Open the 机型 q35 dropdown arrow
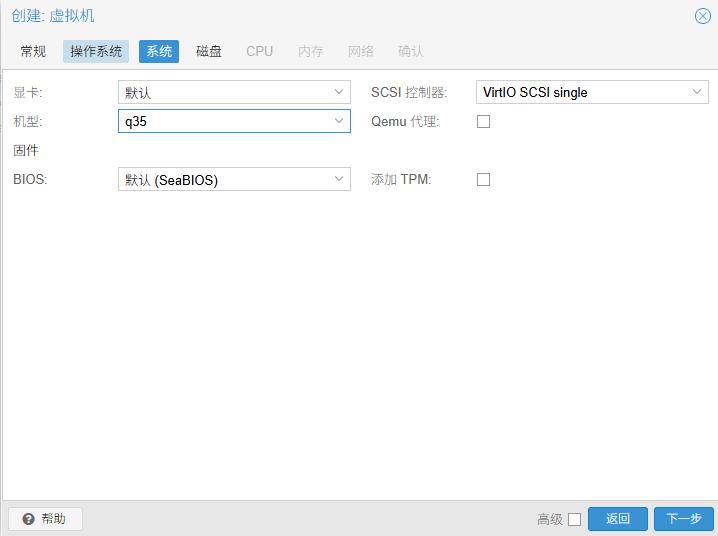Image resolution: width=718 pixels, height=536 pixels. click(339, 121)
